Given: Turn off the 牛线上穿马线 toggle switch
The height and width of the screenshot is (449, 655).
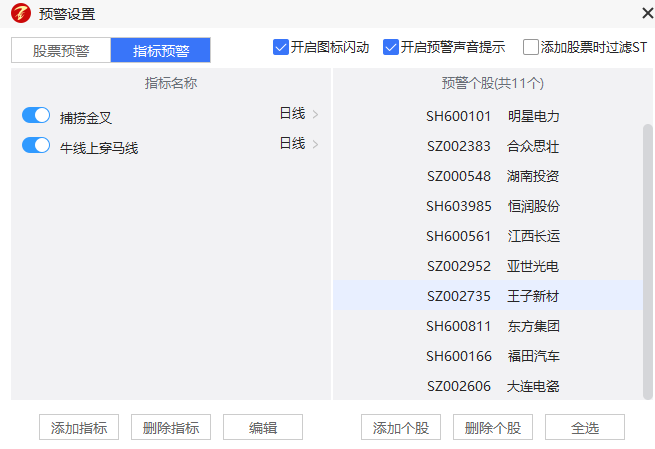Looking at the screenshot, I should [x=36, y=145].
